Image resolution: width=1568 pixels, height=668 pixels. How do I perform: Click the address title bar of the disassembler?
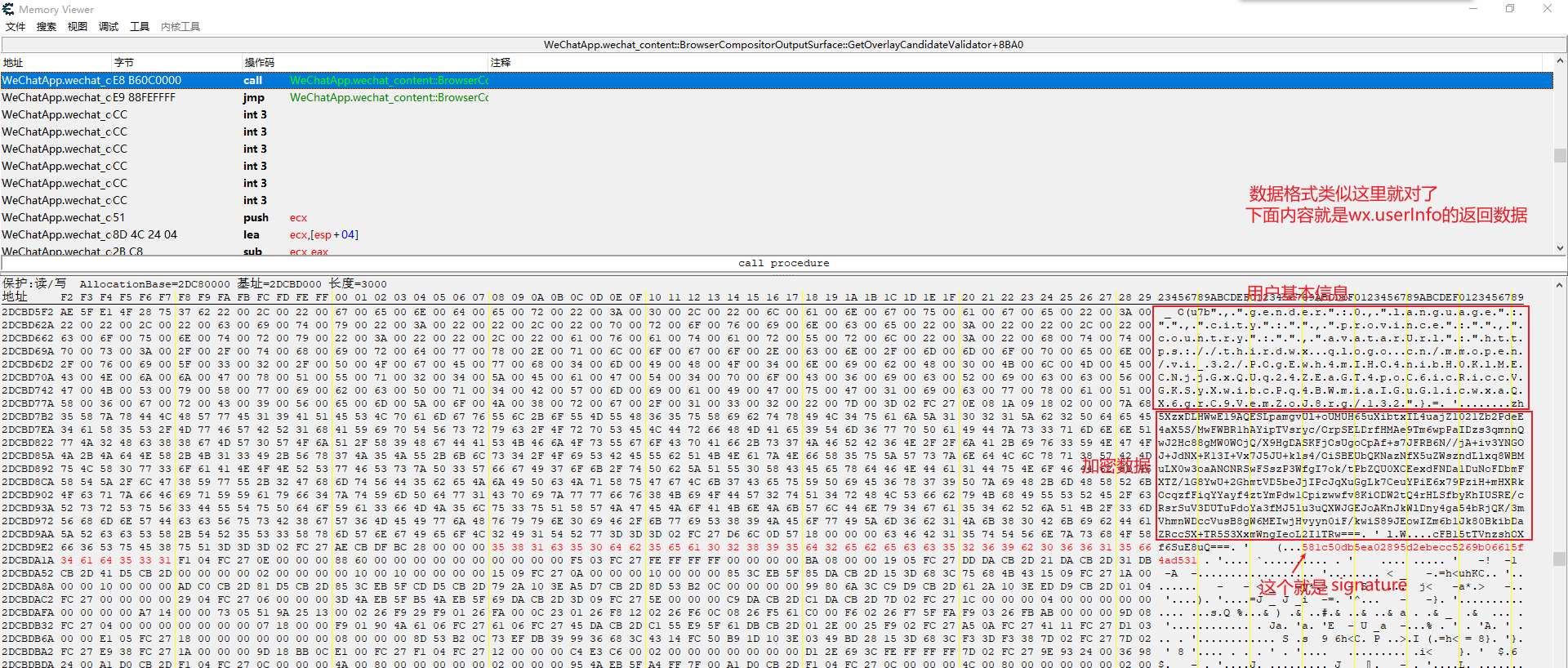pyautogui.click(x=783, y=45)
